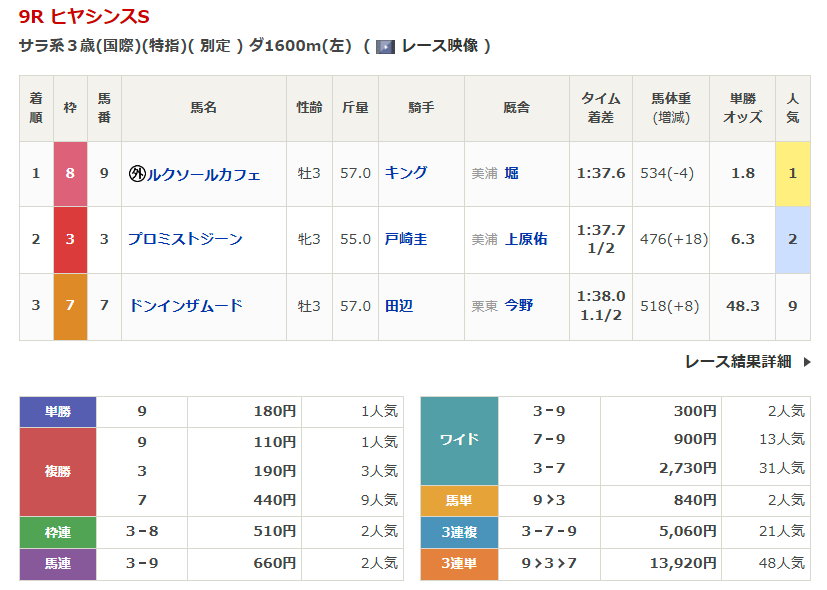Click the orange frame number 7 box
The height and width of the screenshot is (590, 827).
[70, 305]
